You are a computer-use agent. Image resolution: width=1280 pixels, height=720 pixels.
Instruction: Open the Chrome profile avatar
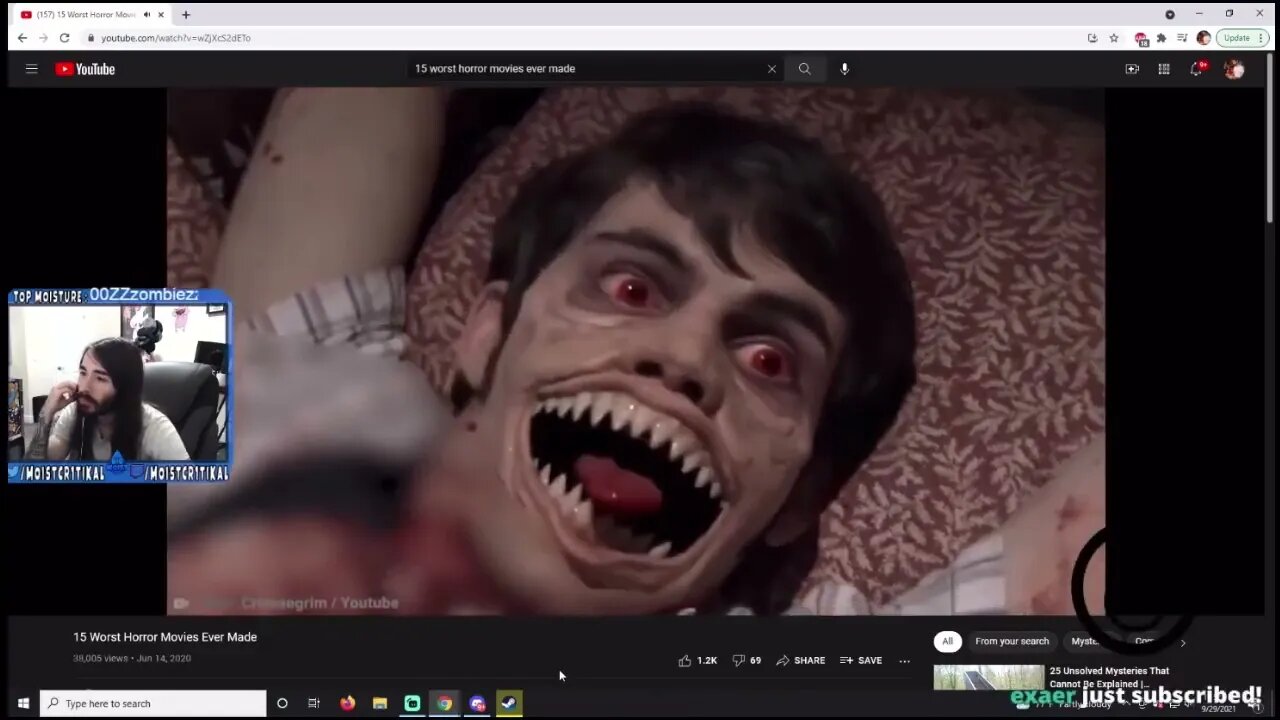(x=1203, y=38)
